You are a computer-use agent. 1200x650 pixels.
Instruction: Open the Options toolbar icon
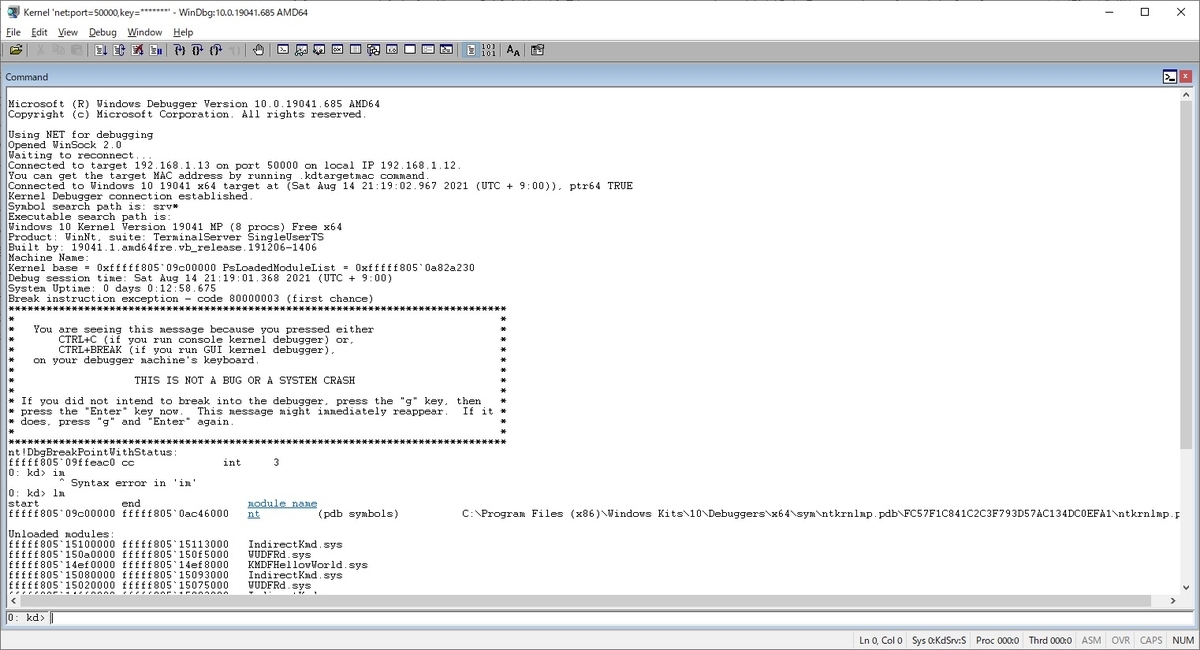(x=537, y=49)
